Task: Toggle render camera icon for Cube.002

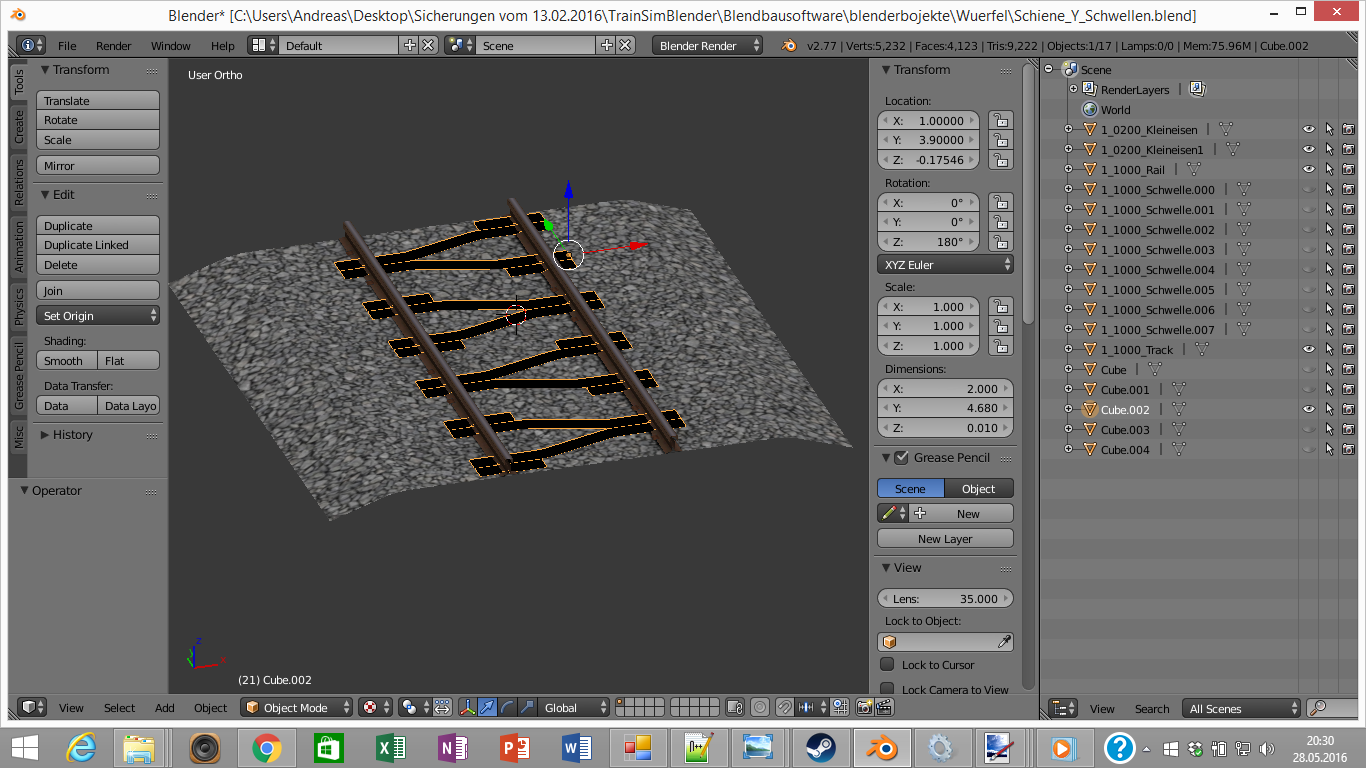Action: [1348, 410]
